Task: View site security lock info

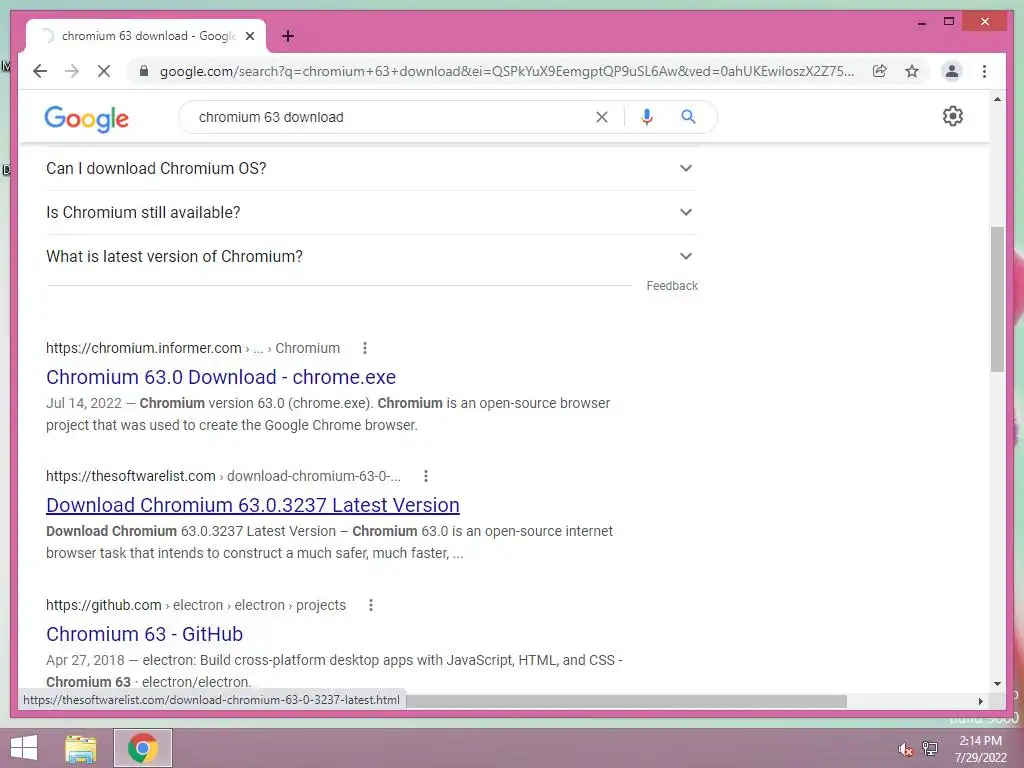Action: (144, 71)
